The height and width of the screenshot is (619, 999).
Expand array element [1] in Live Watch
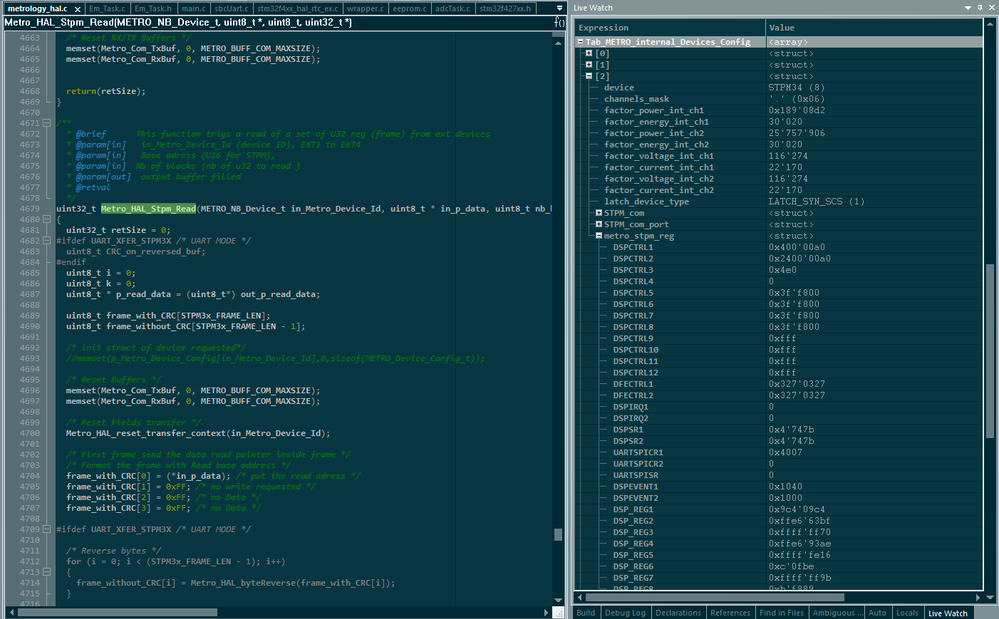pyautogui.click(x=590, y=64)
